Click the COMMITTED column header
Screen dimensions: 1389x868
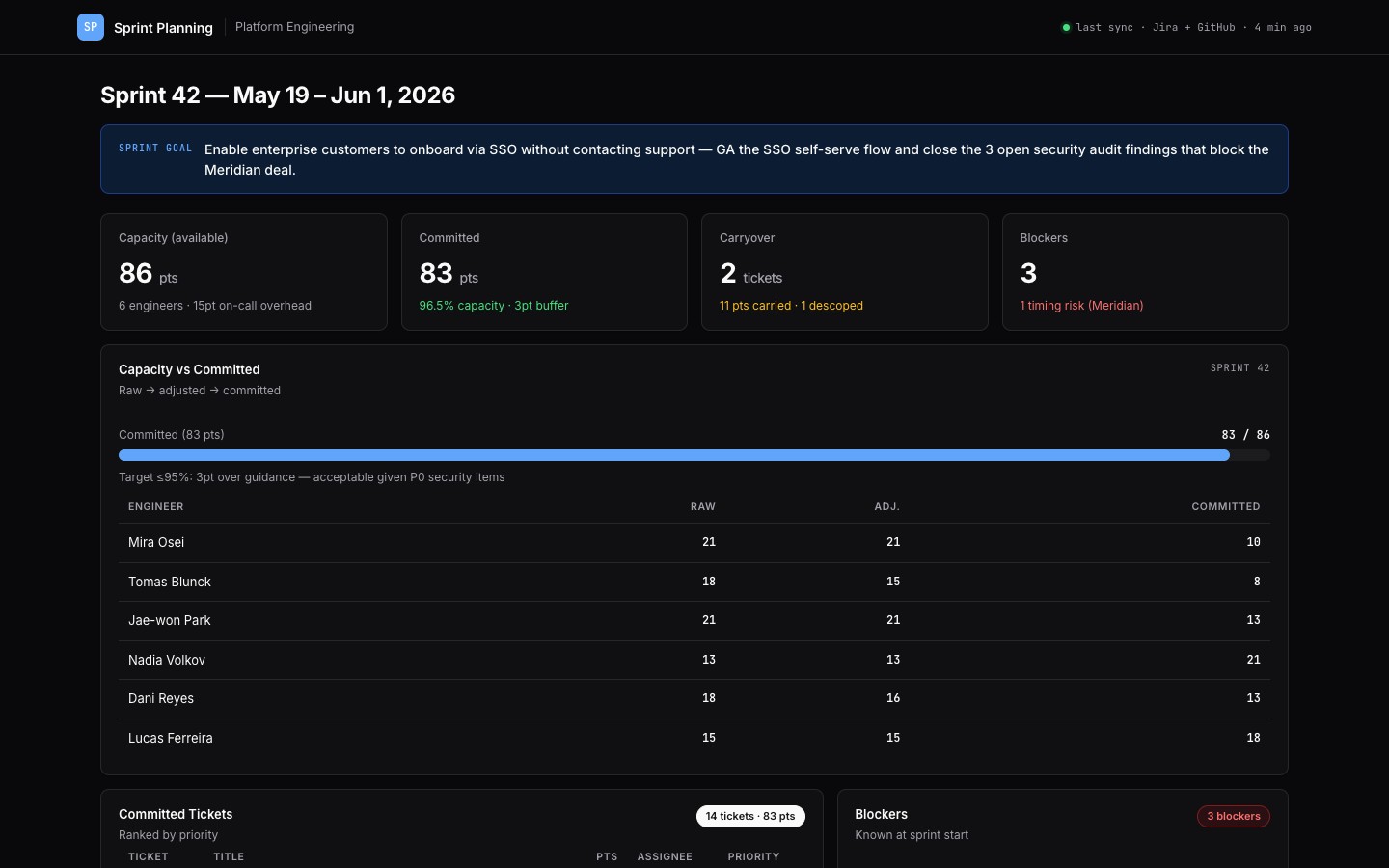coord(1226,506)
